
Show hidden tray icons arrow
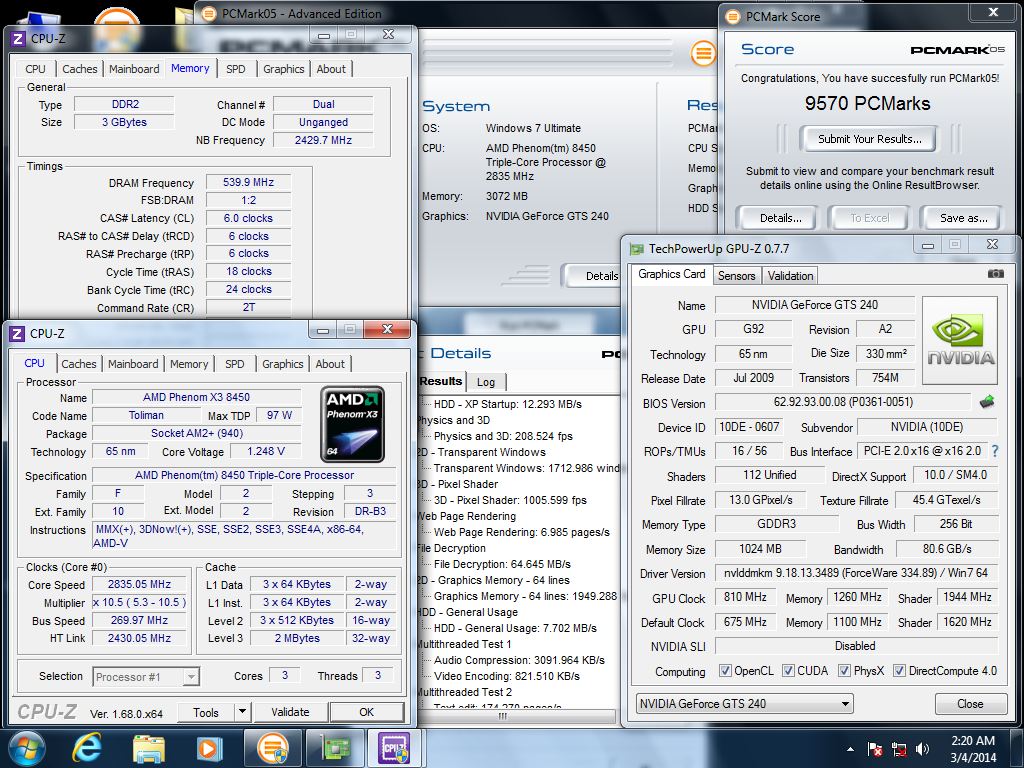coord(850,749)
